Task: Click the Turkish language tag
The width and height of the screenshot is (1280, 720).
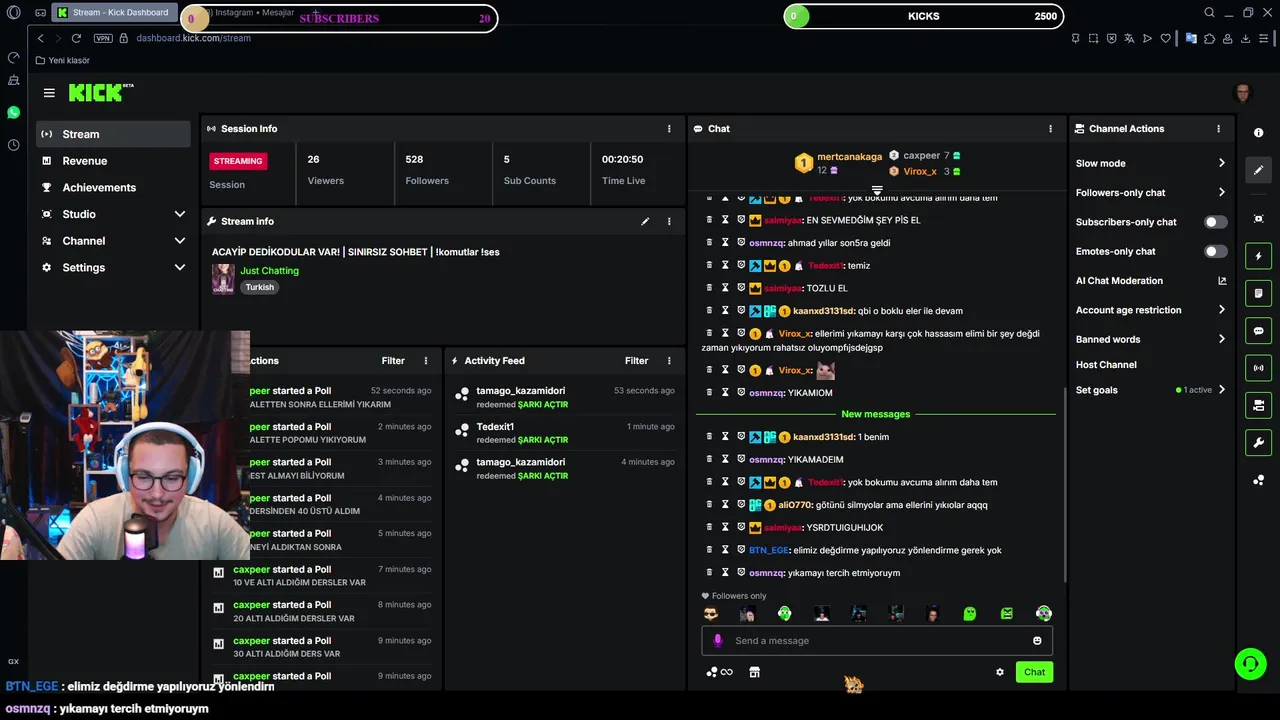Action: coord(260,287)
